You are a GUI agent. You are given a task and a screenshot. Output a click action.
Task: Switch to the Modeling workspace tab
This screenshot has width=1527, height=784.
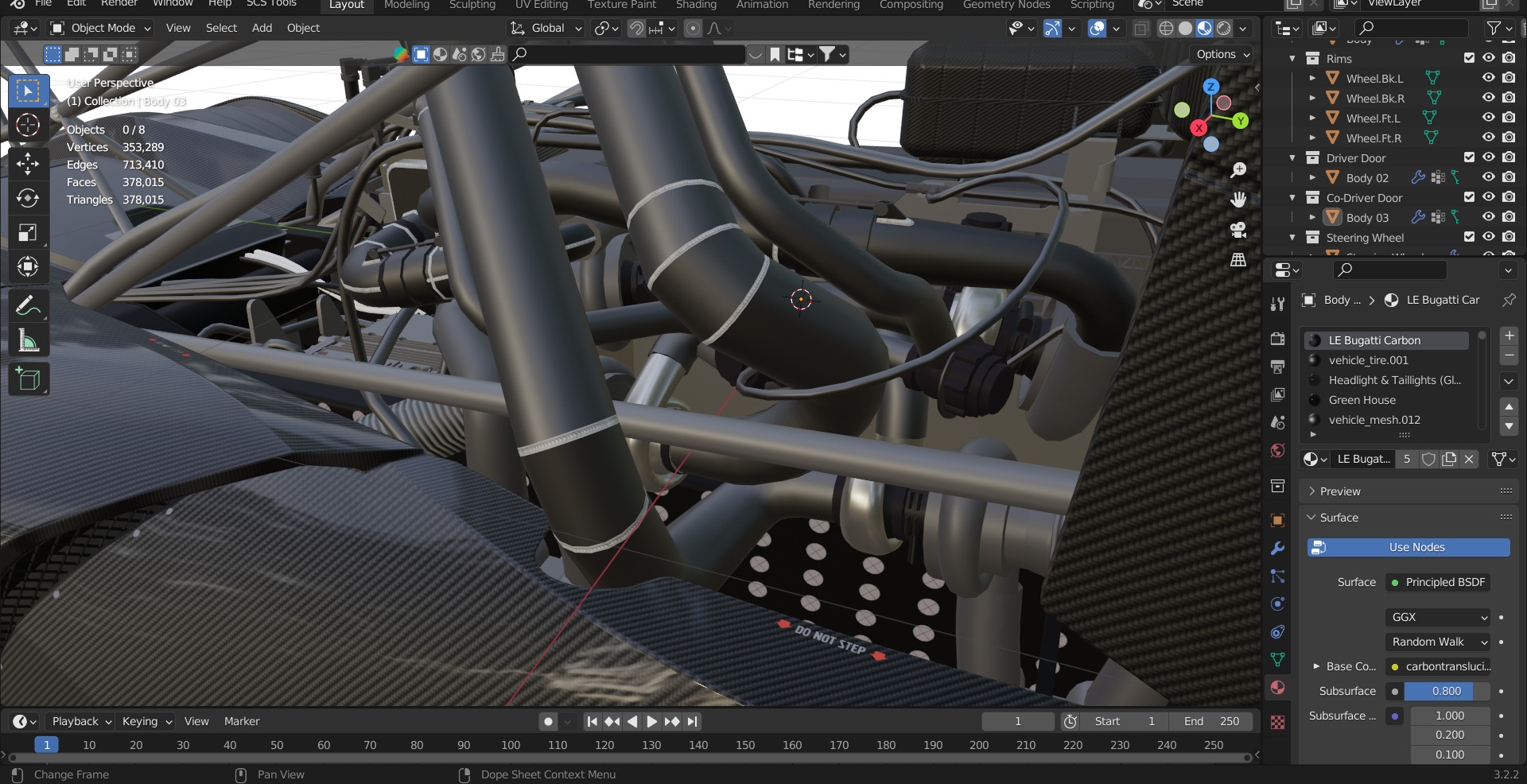click(406, 5)
